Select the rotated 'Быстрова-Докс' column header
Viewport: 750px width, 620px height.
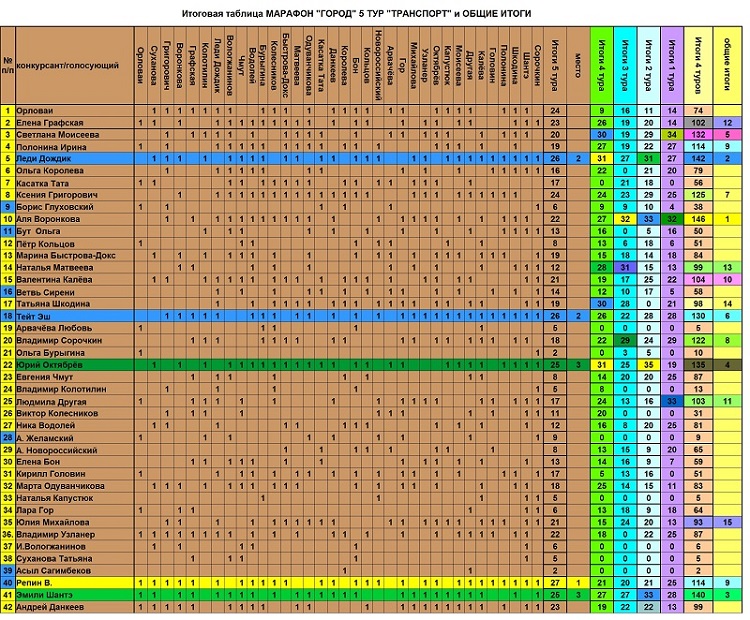pos(286,66)
